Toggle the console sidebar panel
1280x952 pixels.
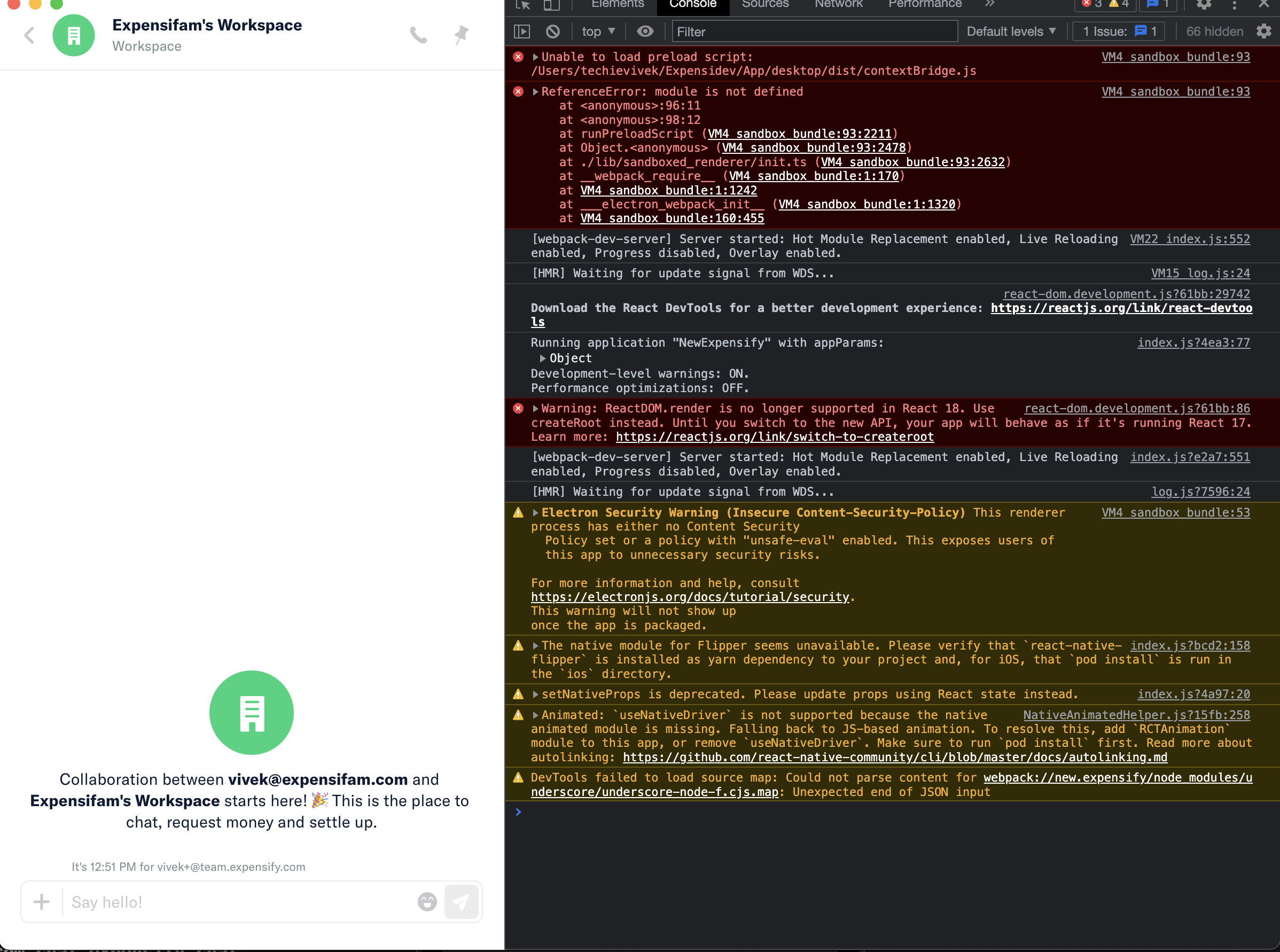point(521,32)
